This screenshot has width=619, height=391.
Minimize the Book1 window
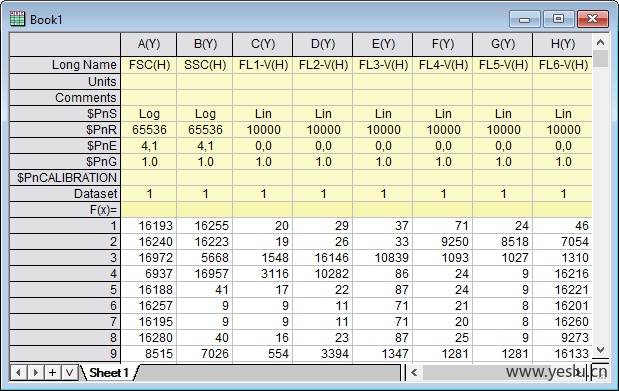click(x=524, y=19)
